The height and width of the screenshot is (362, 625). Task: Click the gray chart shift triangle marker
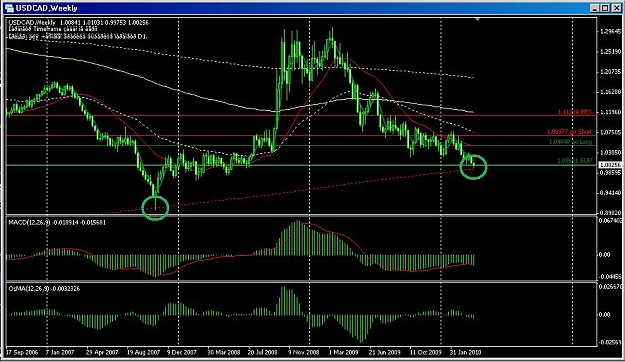click(x=478, y=19)
